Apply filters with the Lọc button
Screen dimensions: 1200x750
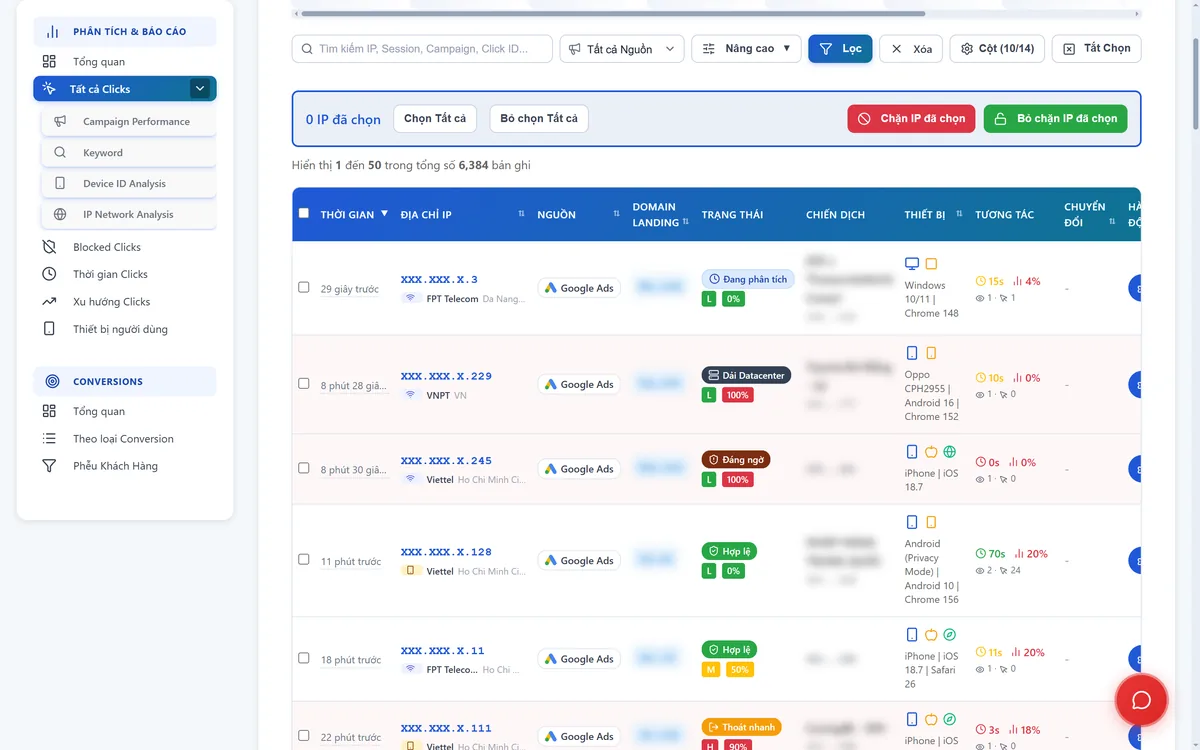[x=840, y=49]
